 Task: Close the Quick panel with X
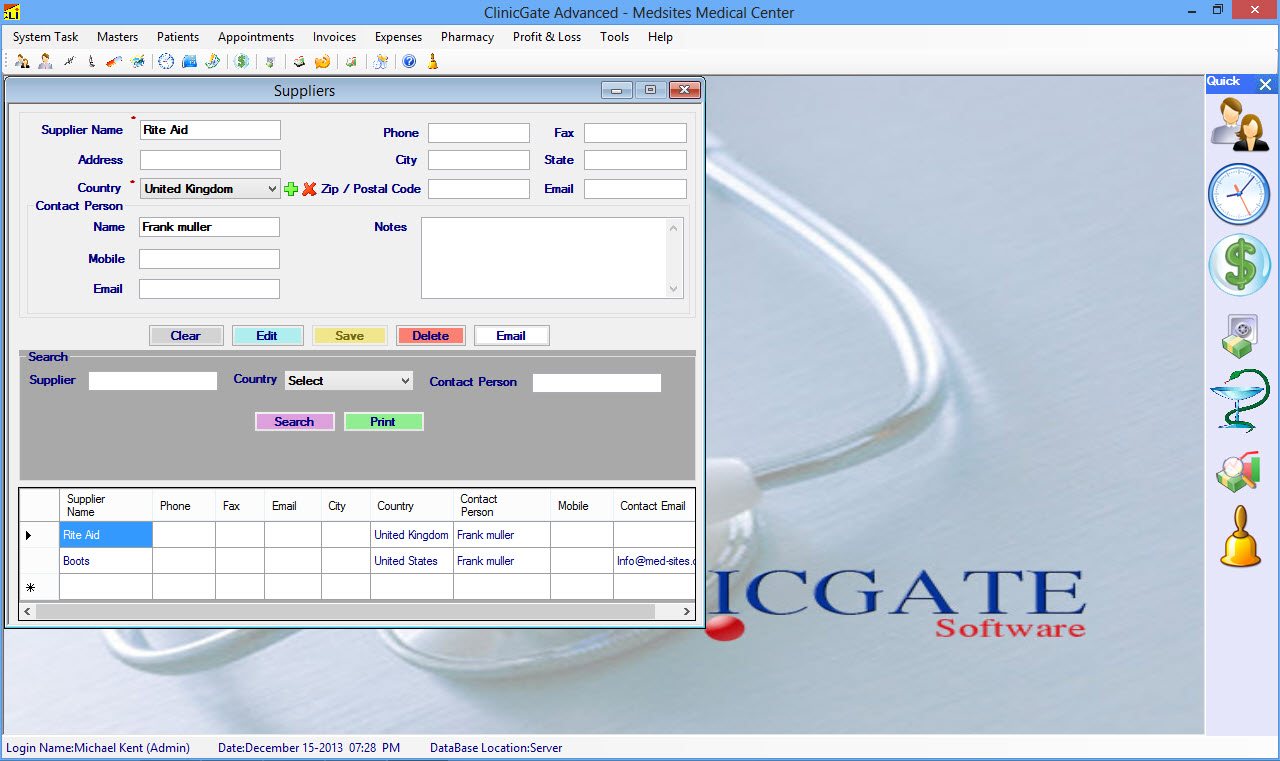point(1265,85)
